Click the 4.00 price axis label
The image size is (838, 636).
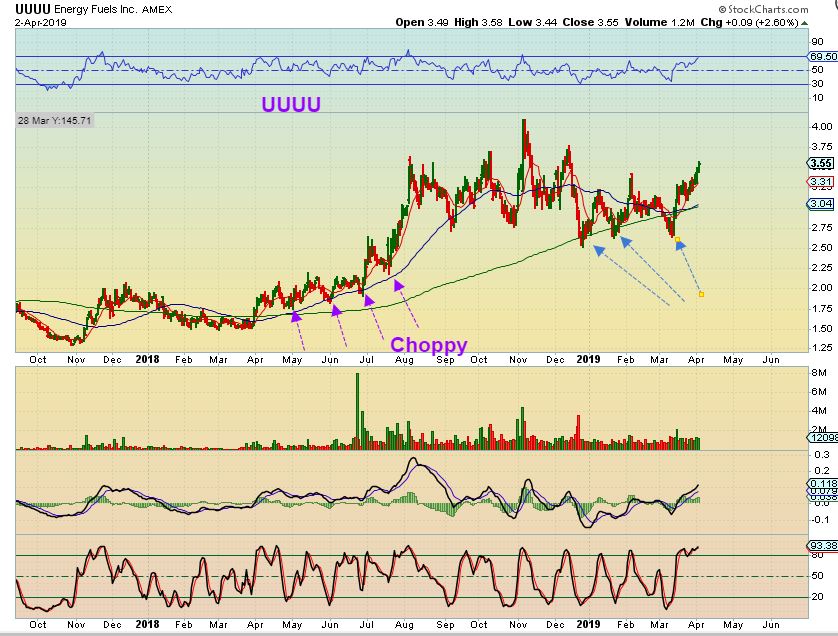[x=821, y=127]
